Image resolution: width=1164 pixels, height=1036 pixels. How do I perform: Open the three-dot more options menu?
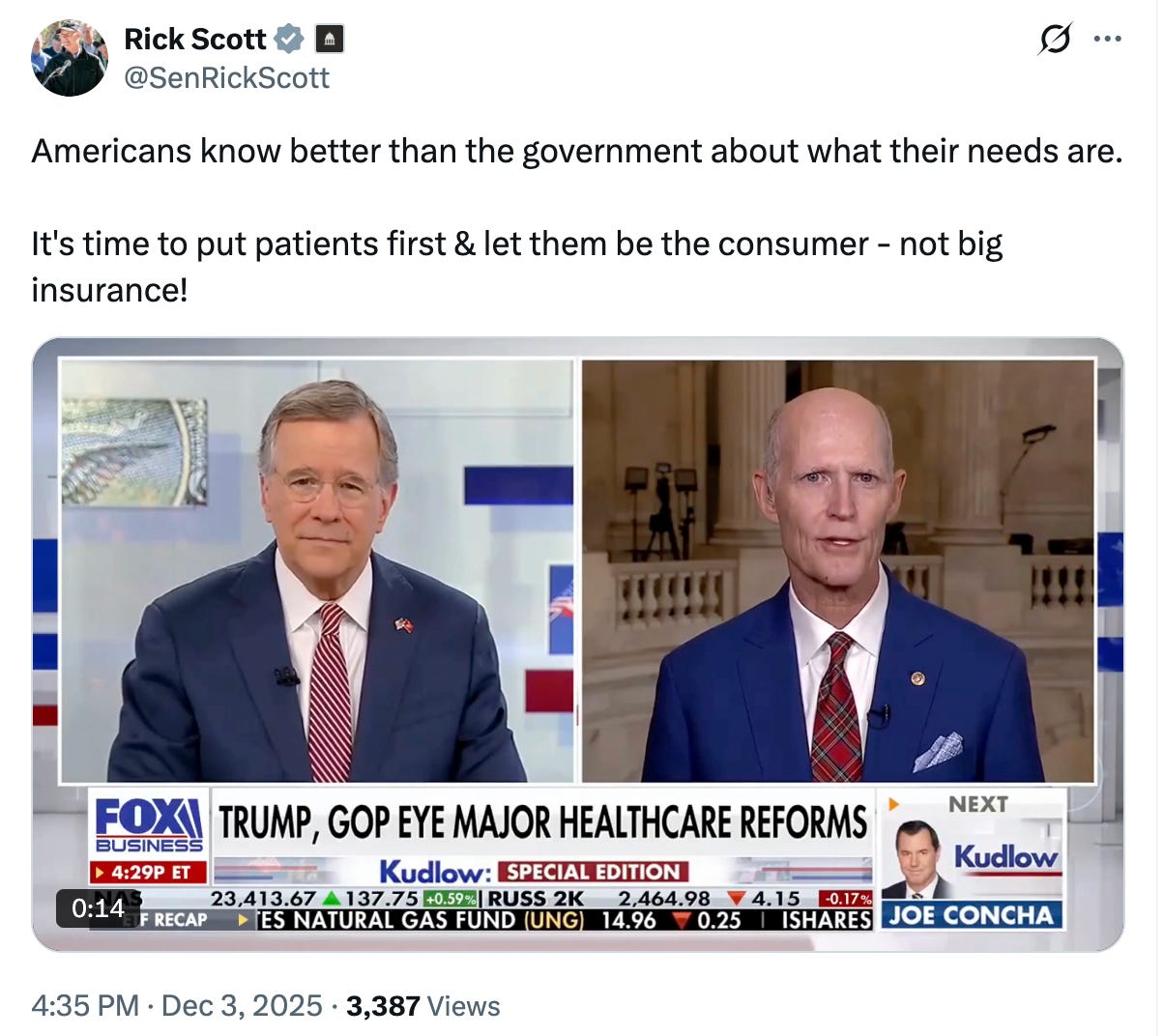coord(1107,40)
